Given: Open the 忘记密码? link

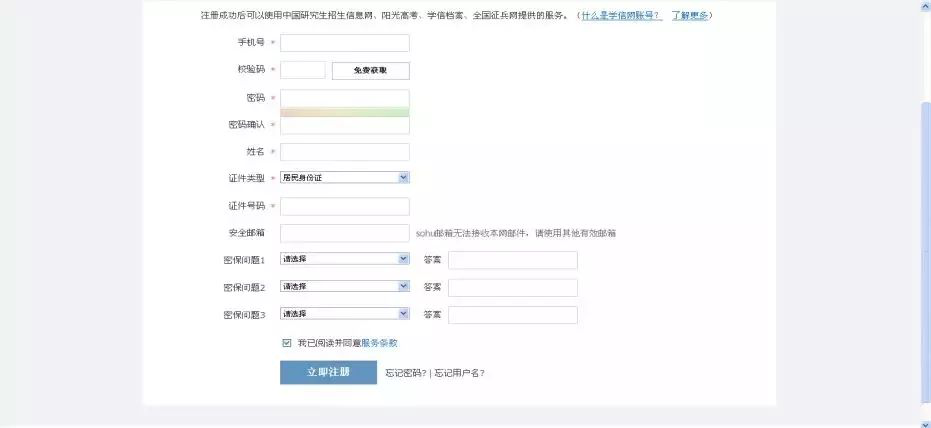Looking at the screenshot, I should point(406,373).
